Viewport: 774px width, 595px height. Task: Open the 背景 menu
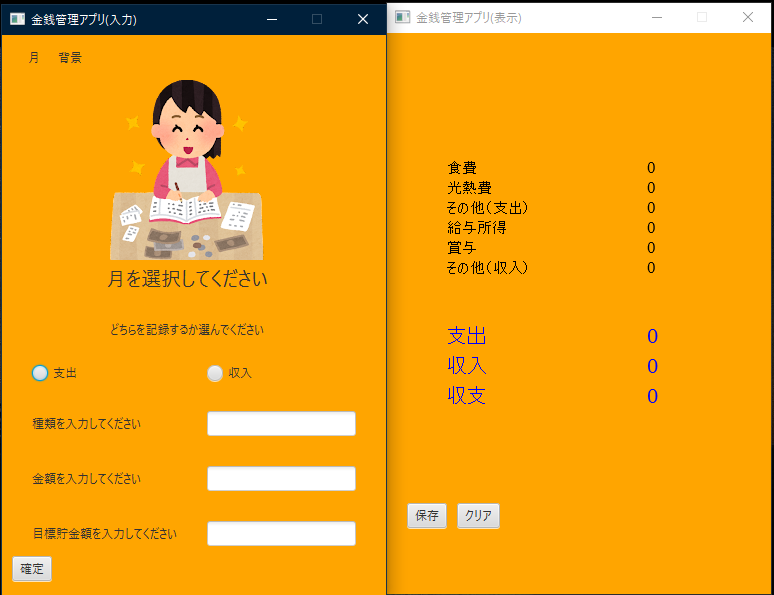tap(70, 58)
